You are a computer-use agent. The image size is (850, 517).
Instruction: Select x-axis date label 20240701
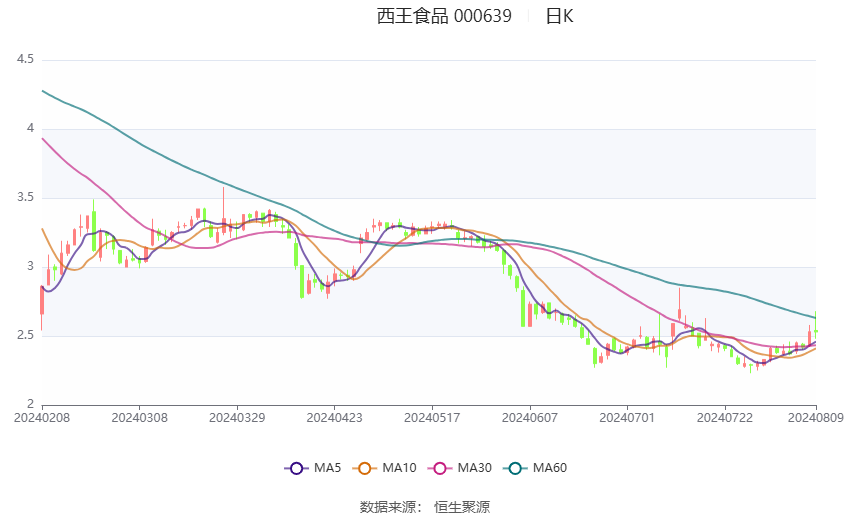point(627,418)
